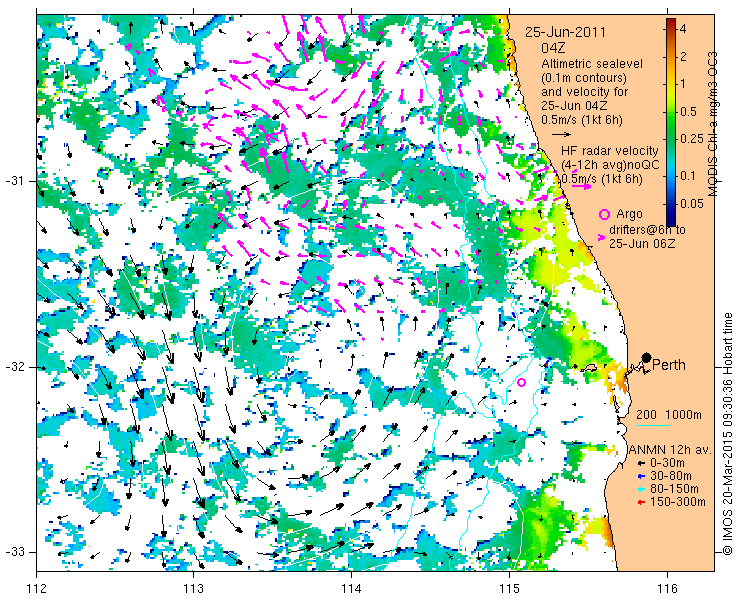740x600 pixels.
Task: Click the '0-30m' depth label
Action: point(667,463)
